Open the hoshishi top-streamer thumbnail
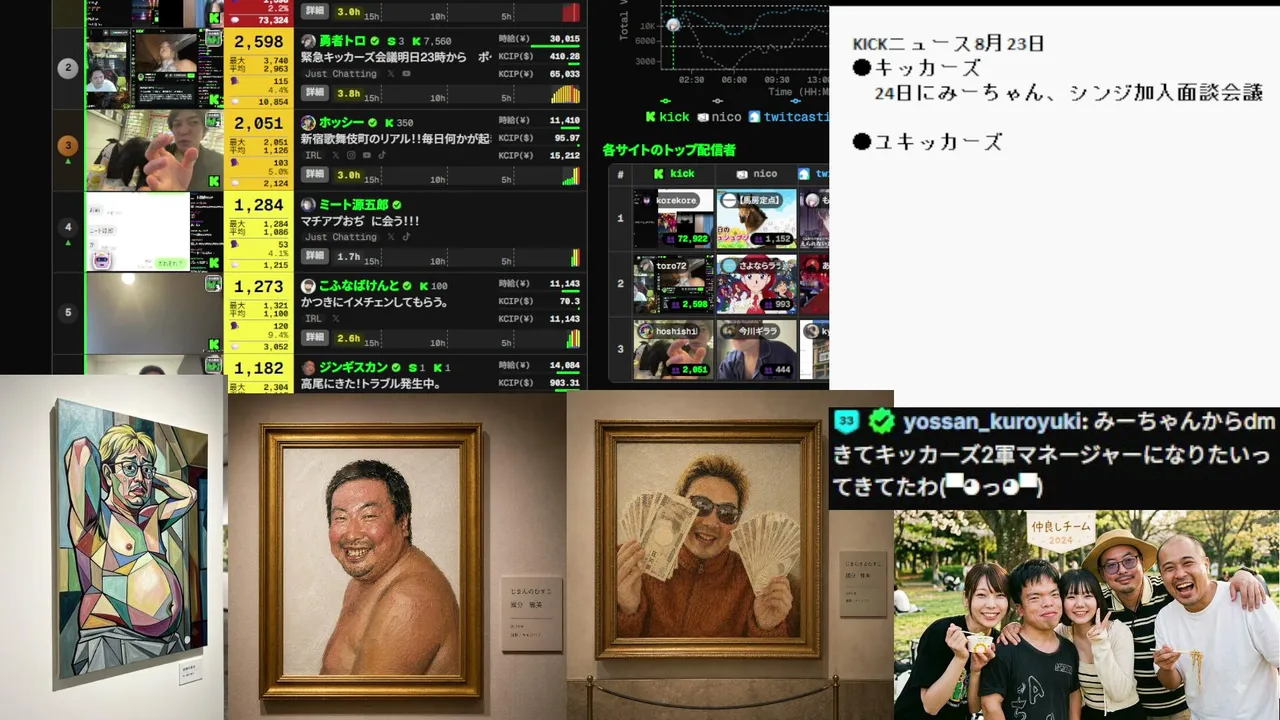Screen dimensions: 1280x720 (674, 350)
